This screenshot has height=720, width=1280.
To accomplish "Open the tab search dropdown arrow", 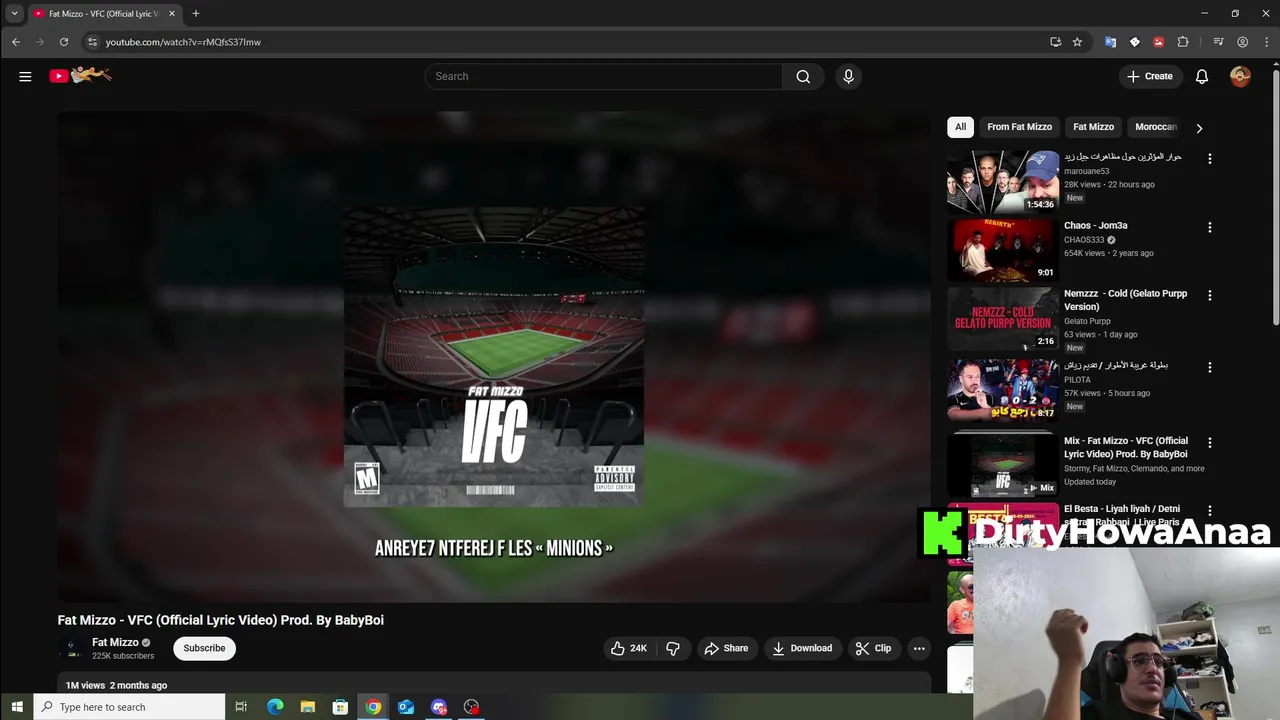I will click(x=14, y=13).
